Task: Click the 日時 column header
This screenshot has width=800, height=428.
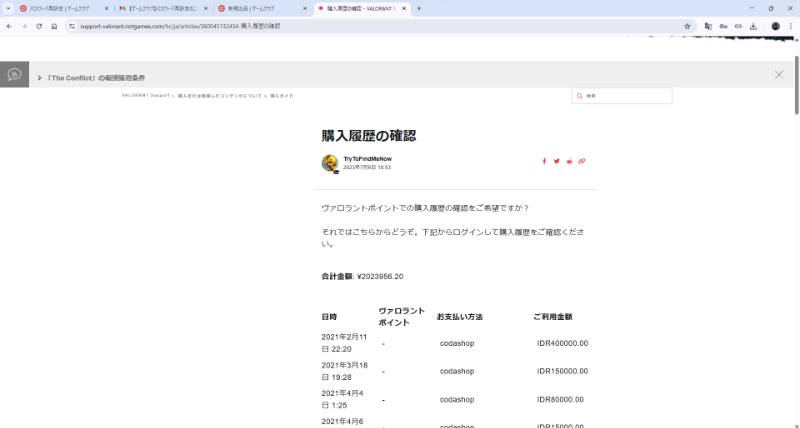Action: [x=329, y=317]
